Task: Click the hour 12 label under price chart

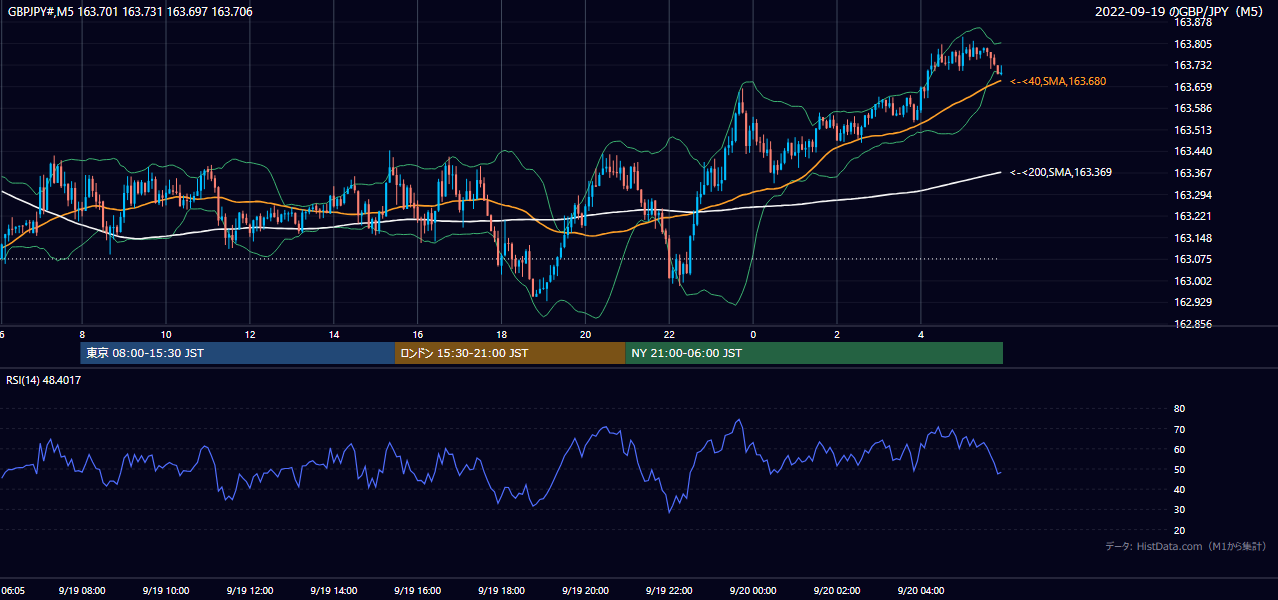Action: coord(250,335)
